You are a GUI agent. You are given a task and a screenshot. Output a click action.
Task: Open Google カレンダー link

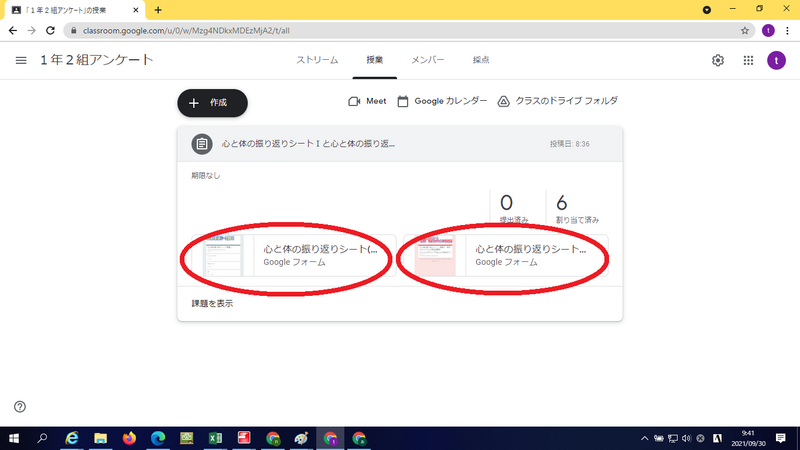click(x=442, y=101)
